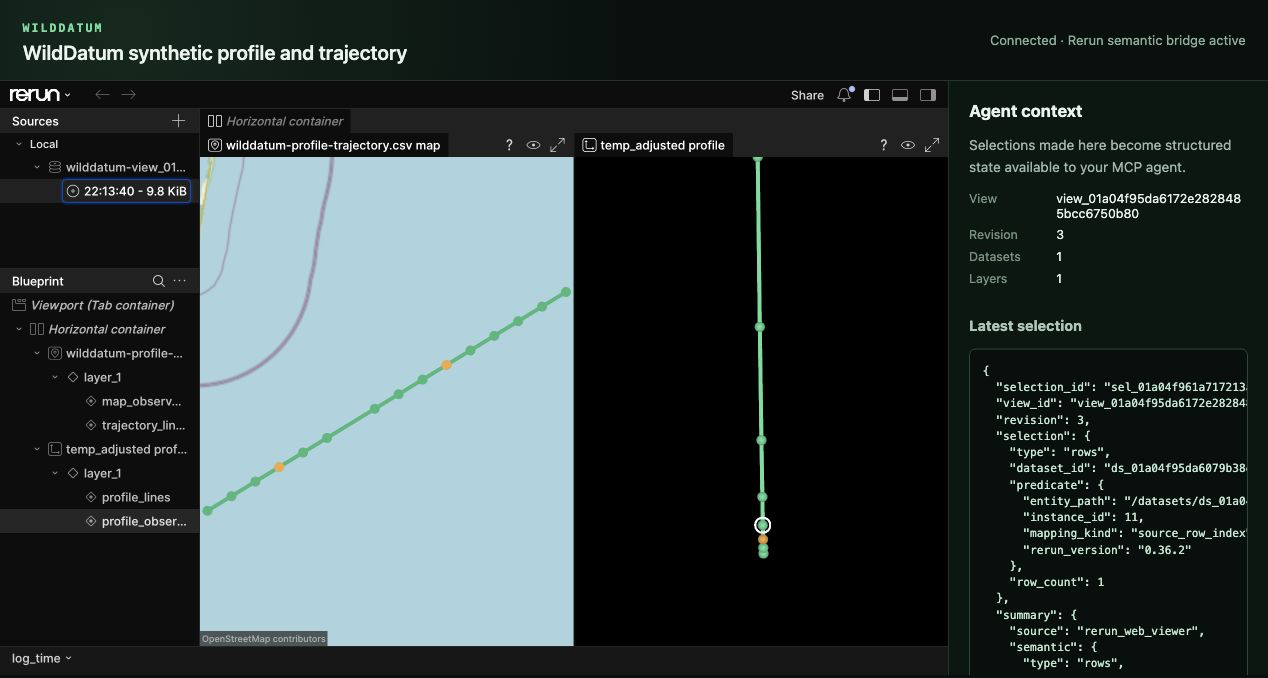Click the Layers label in Agent context

click(x=988, y=279)
